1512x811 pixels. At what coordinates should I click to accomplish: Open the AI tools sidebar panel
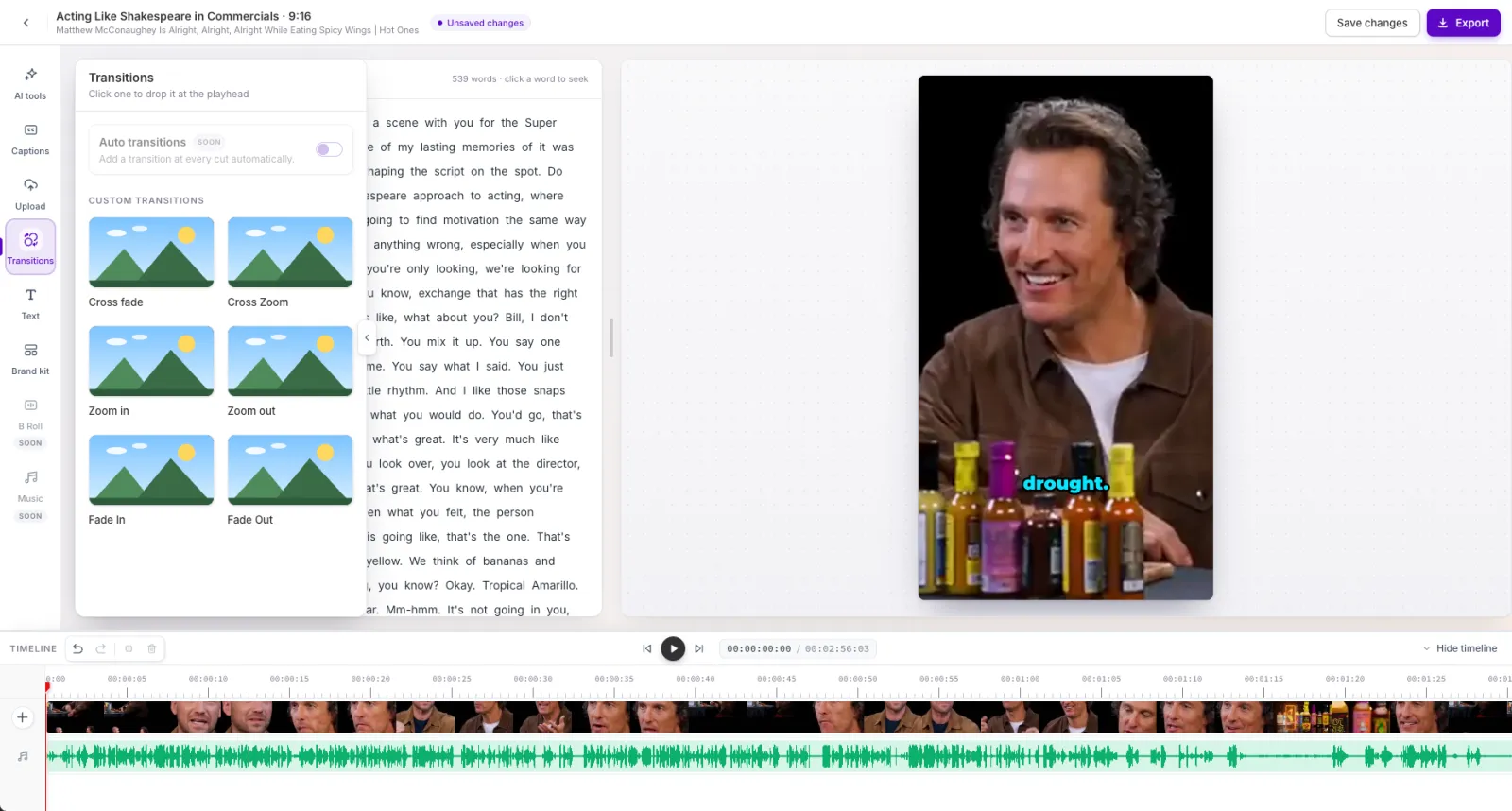pyautogui.click(x=30, y=83)
